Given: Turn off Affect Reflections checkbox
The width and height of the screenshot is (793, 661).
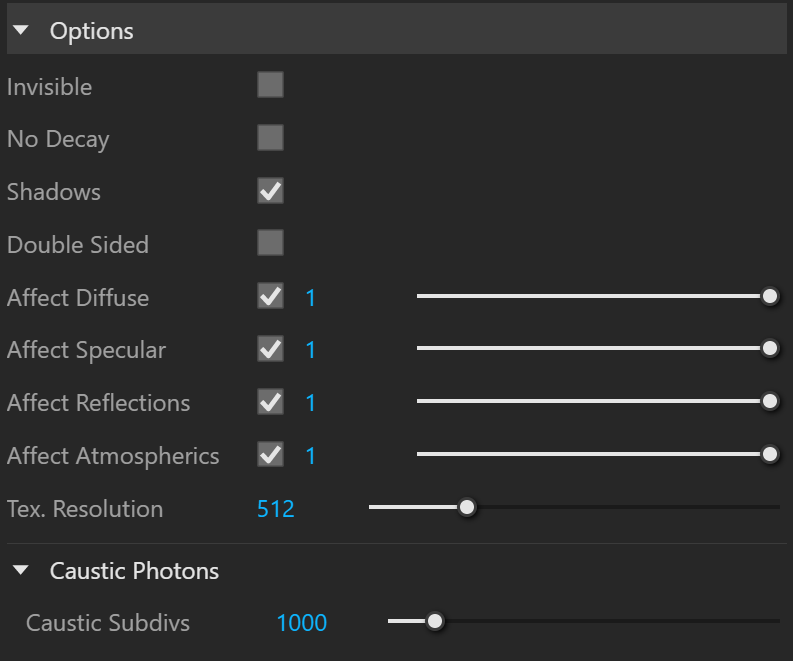Looking at the screenshot, I should (270, 402).
